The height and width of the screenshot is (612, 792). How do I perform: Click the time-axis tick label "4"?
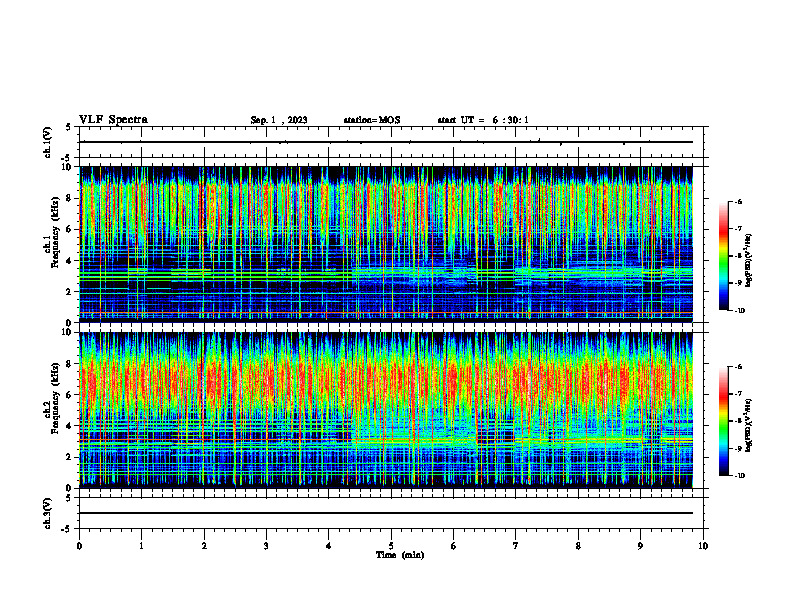[x=328, y=546]
